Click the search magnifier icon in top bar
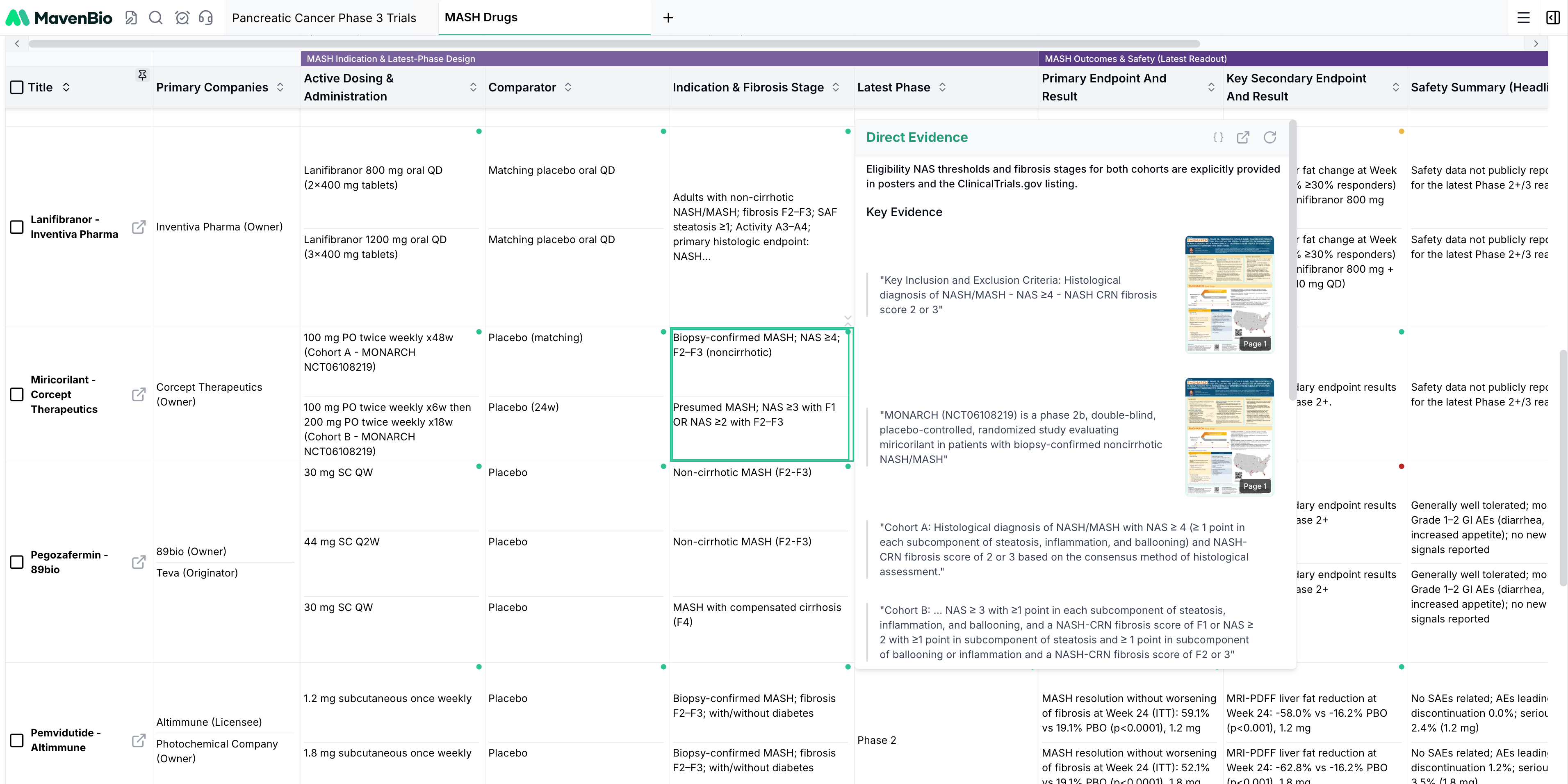Screen dimensions: 1568x784 pyautogui.click(x=156, y=18)
